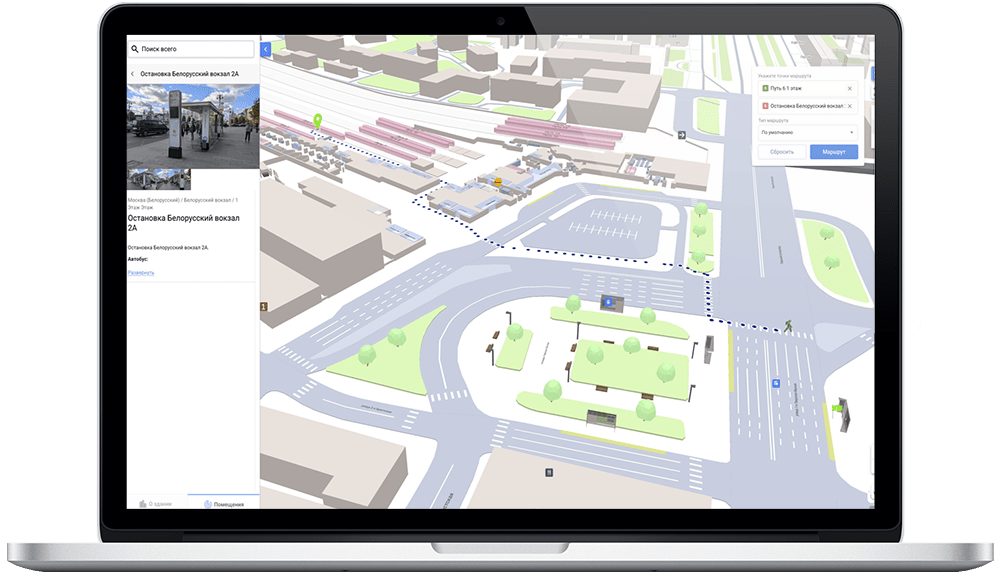The image size is (1000, 572).
Task: Open the small photo thumbnail below the main image
Action: [x=159, y=179]
